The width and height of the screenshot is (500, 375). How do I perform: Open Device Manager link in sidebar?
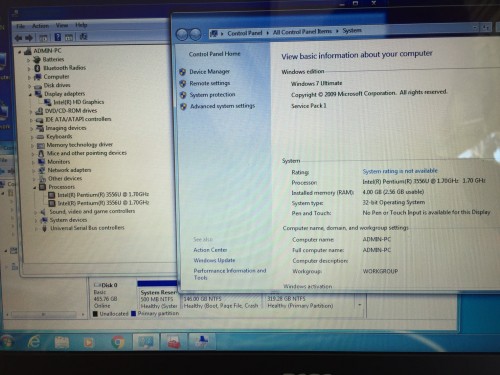[209, 72]
